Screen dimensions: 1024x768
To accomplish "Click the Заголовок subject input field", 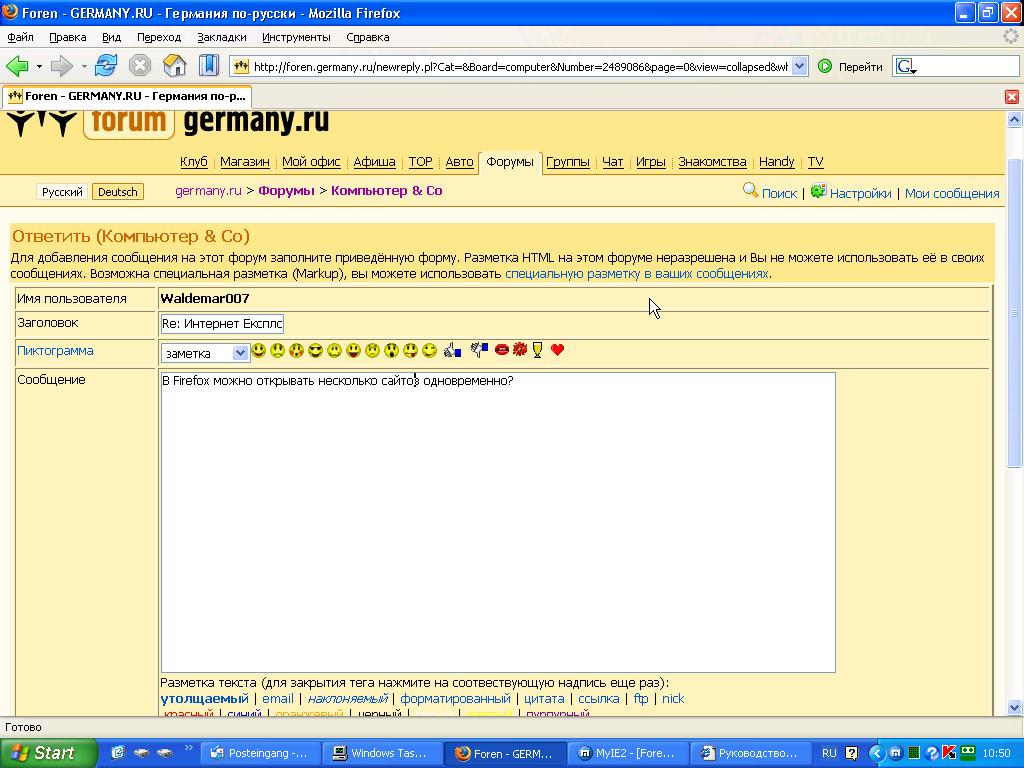I will [222, 323].
